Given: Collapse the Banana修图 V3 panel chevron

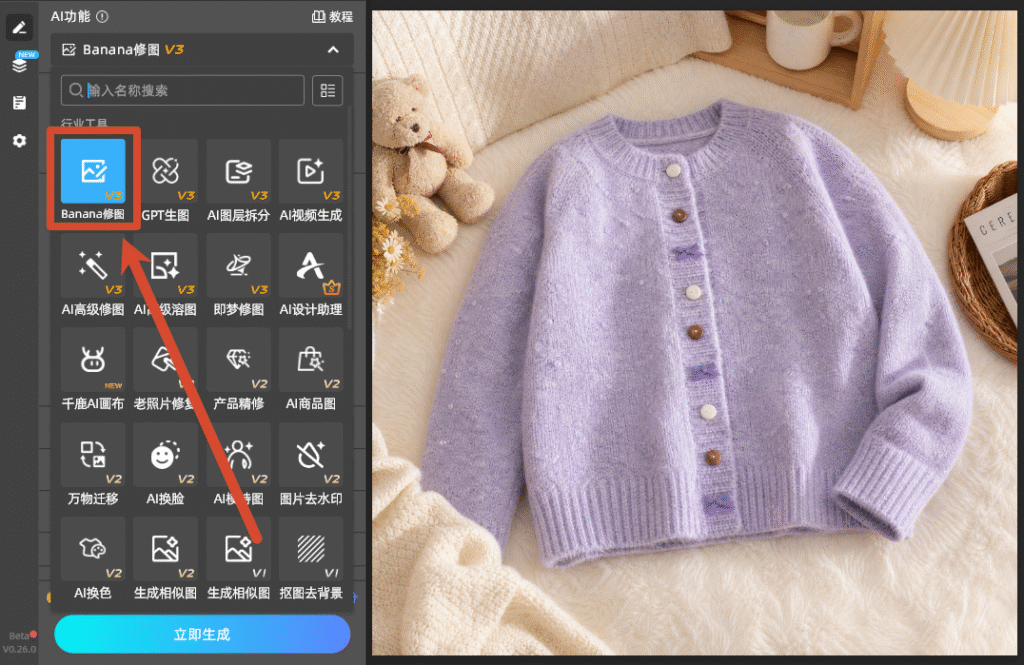Looking at the screenshot, I should (333, 50).
